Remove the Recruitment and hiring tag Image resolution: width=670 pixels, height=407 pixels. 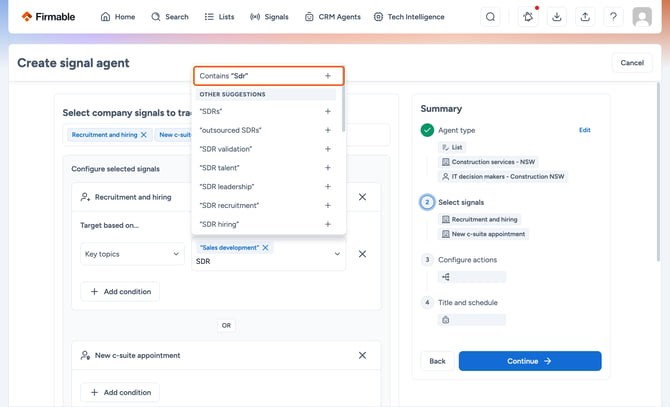144,135
